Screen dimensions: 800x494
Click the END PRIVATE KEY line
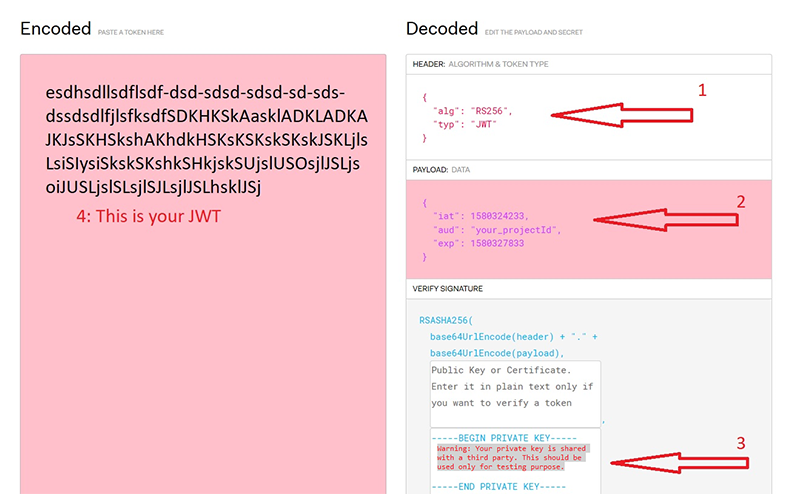[x=498, y=486]
